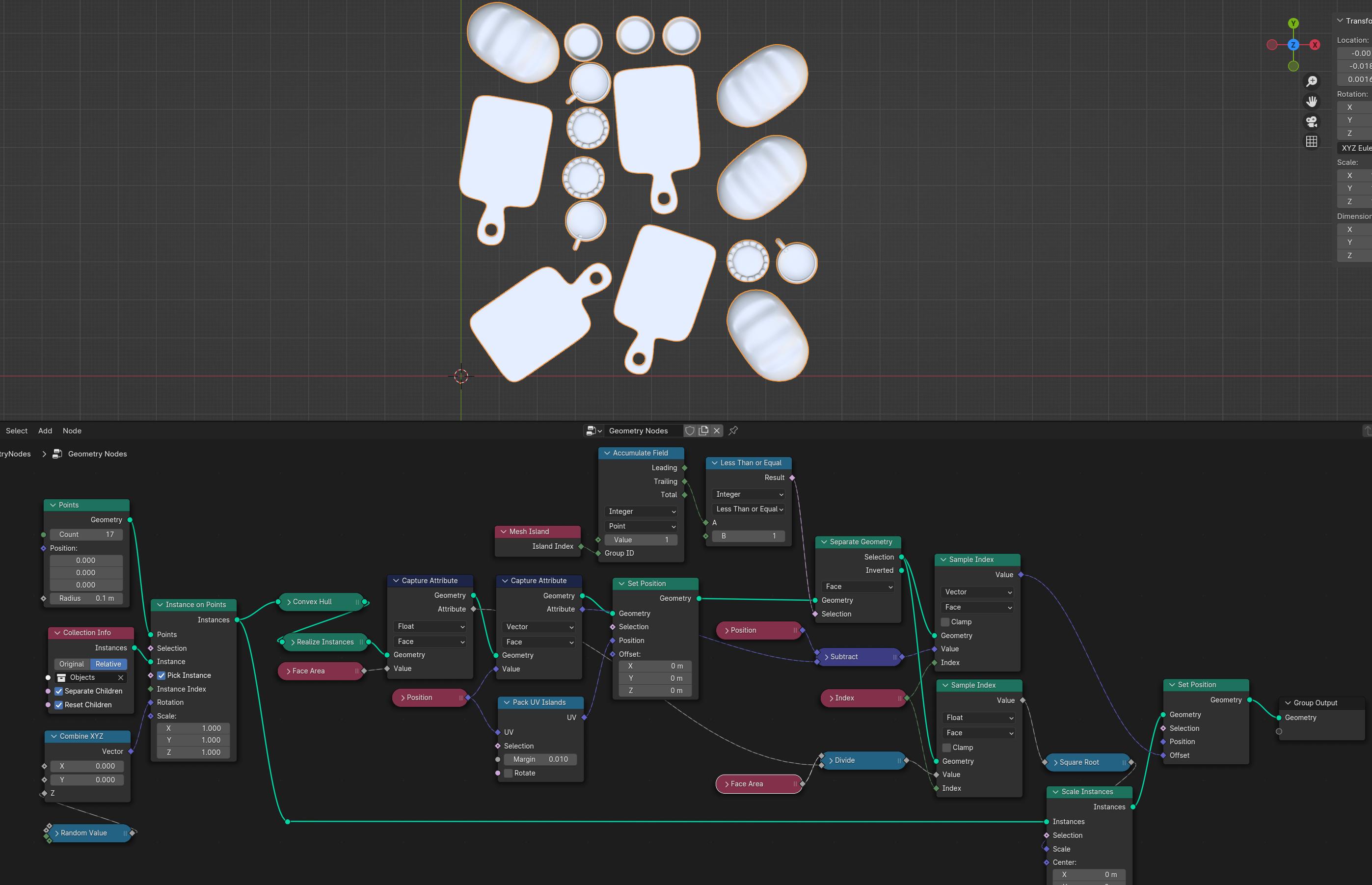Click the red X axis on the navigation gizmo
This screenshot has width=1372, height=885.
(1315, 45)
